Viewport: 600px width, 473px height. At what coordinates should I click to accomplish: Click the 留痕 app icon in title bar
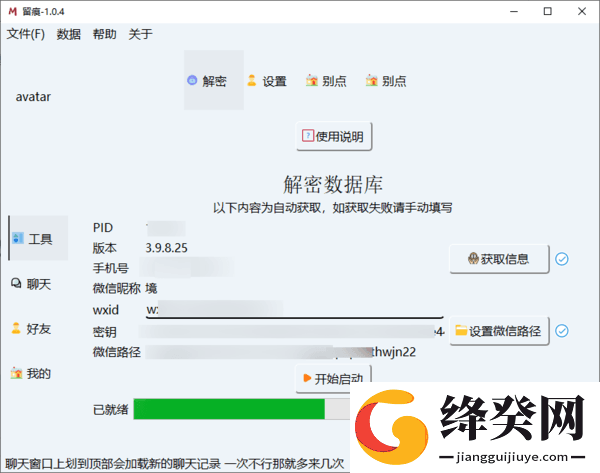(x=13, y=11)
